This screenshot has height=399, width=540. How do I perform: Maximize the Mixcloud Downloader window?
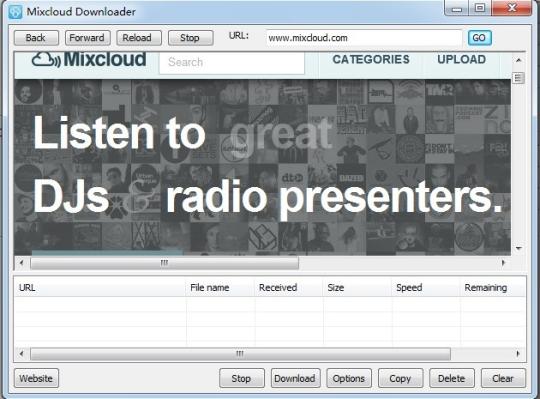coord(480,8)
